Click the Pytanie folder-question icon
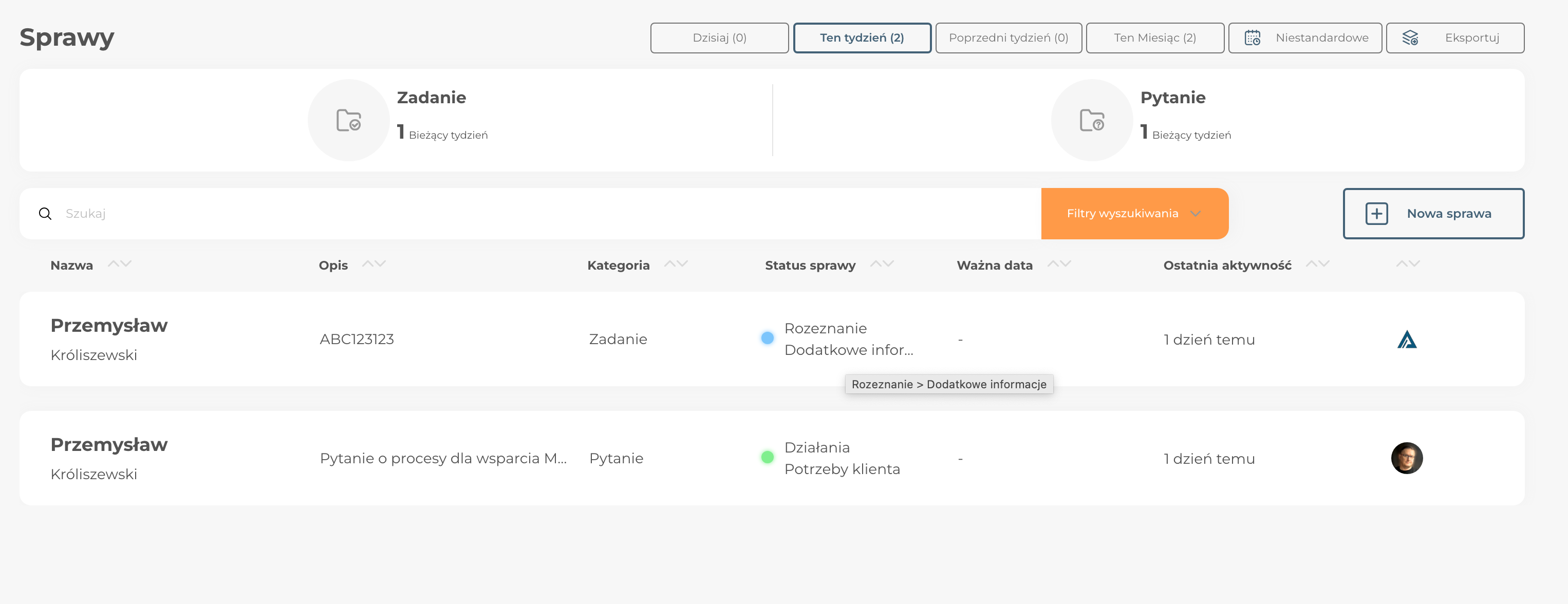 [x=1092, y=120]
